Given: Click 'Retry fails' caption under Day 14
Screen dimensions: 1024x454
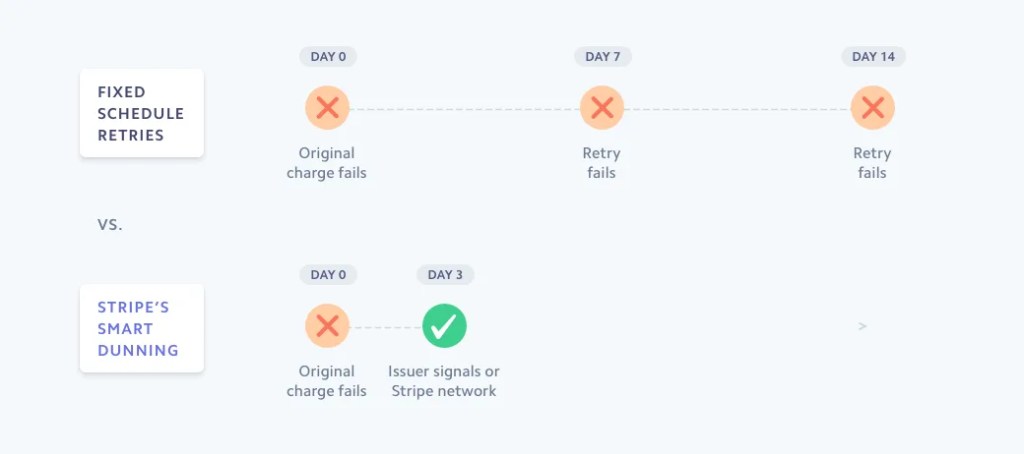Looking at the screenshot, I should coord(872,163).
